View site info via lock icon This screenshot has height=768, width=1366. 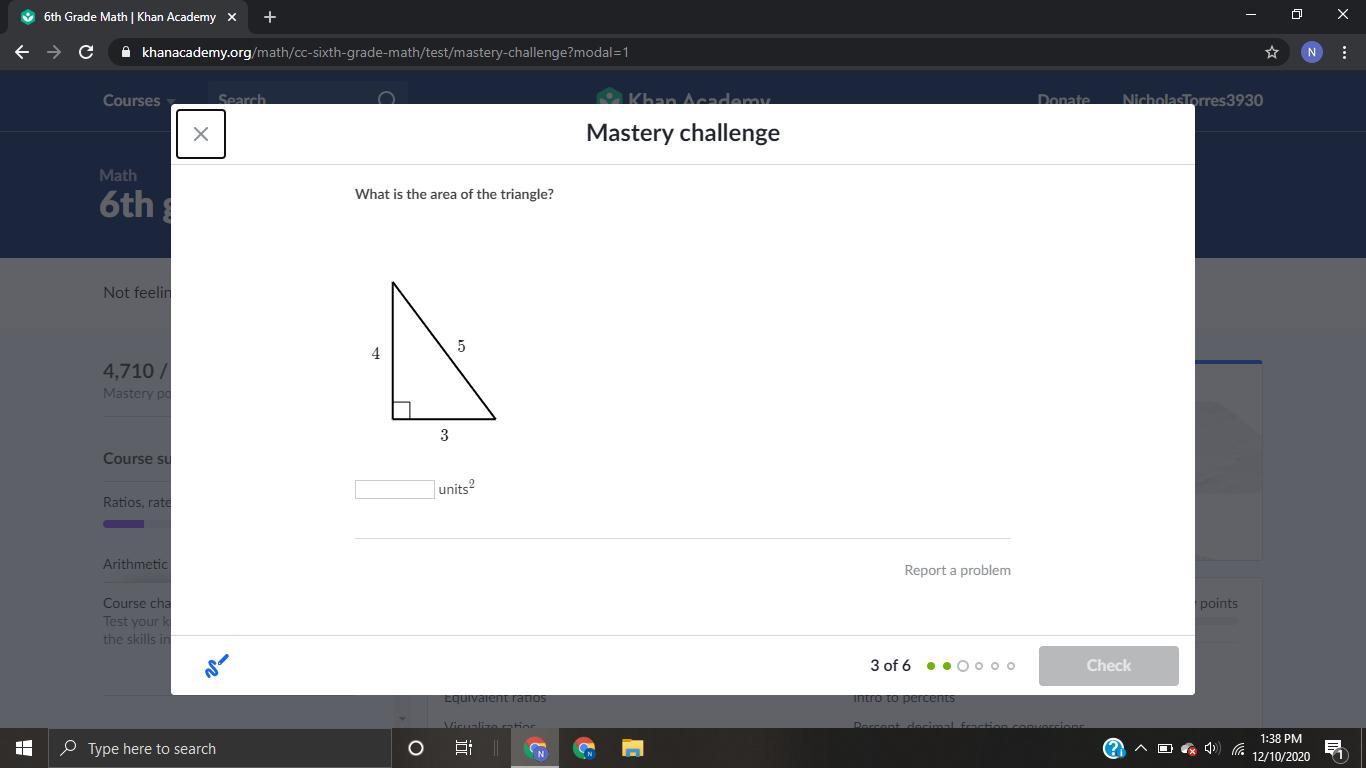tap(125, 52)
